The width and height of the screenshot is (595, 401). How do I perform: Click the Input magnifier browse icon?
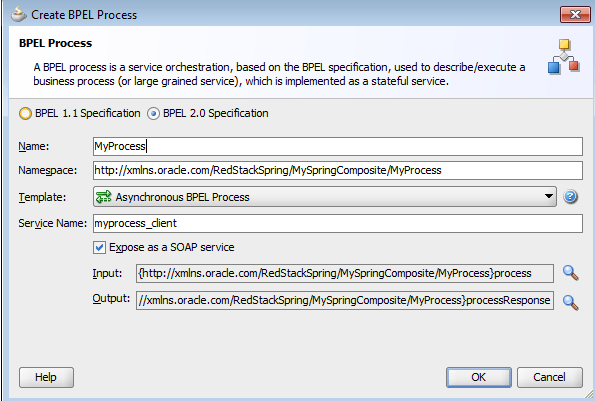570,273
